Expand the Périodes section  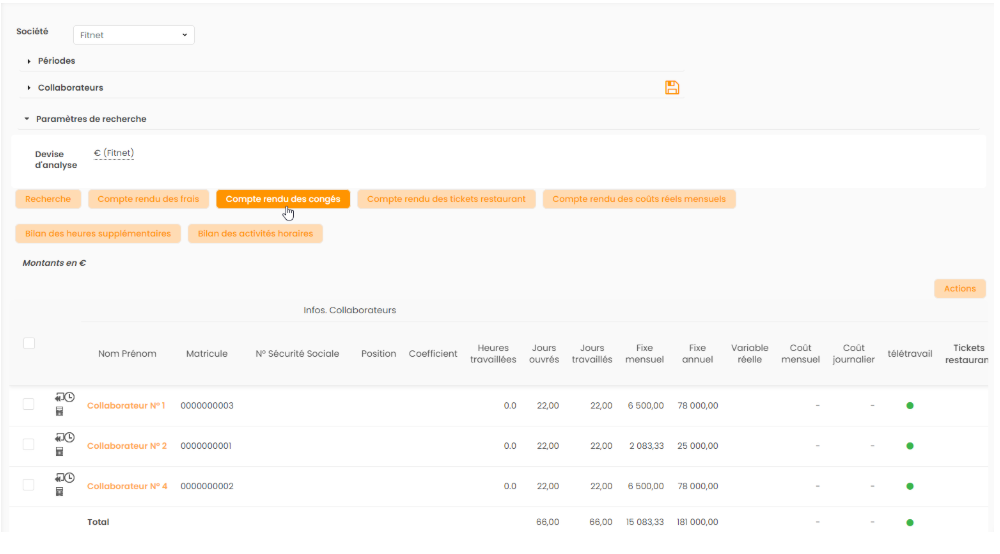(56, 61)
